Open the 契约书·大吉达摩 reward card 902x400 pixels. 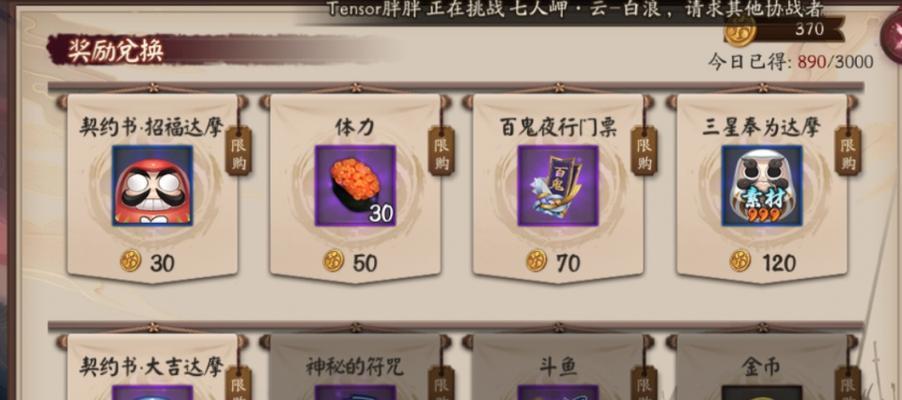coord(152,367)
